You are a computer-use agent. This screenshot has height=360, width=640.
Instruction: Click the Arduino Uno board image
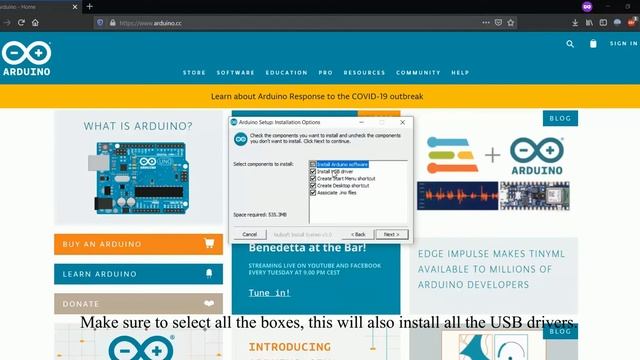point(139,178)
